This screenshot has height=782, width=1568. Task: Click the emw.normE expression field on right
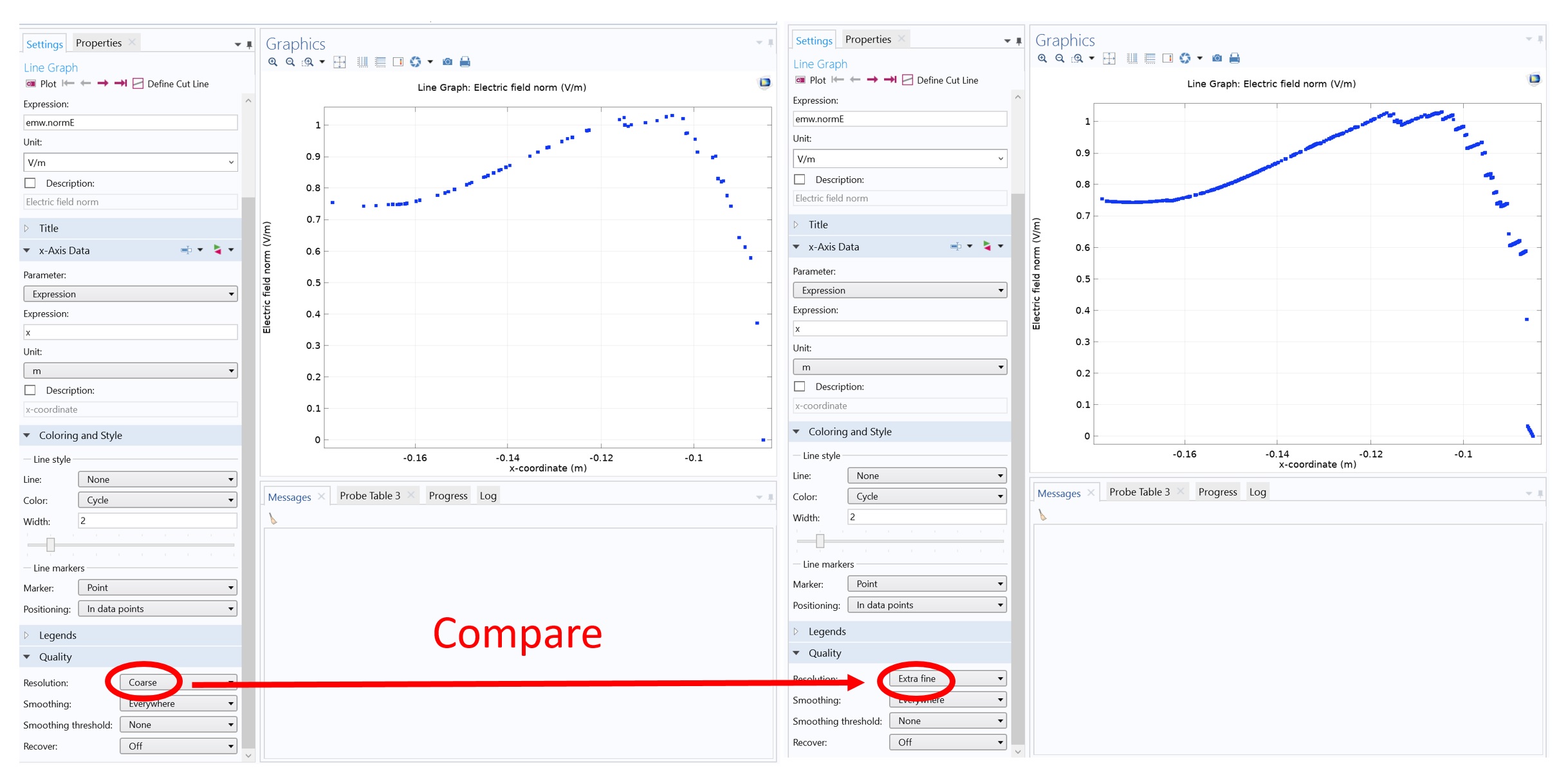[899, 118]
